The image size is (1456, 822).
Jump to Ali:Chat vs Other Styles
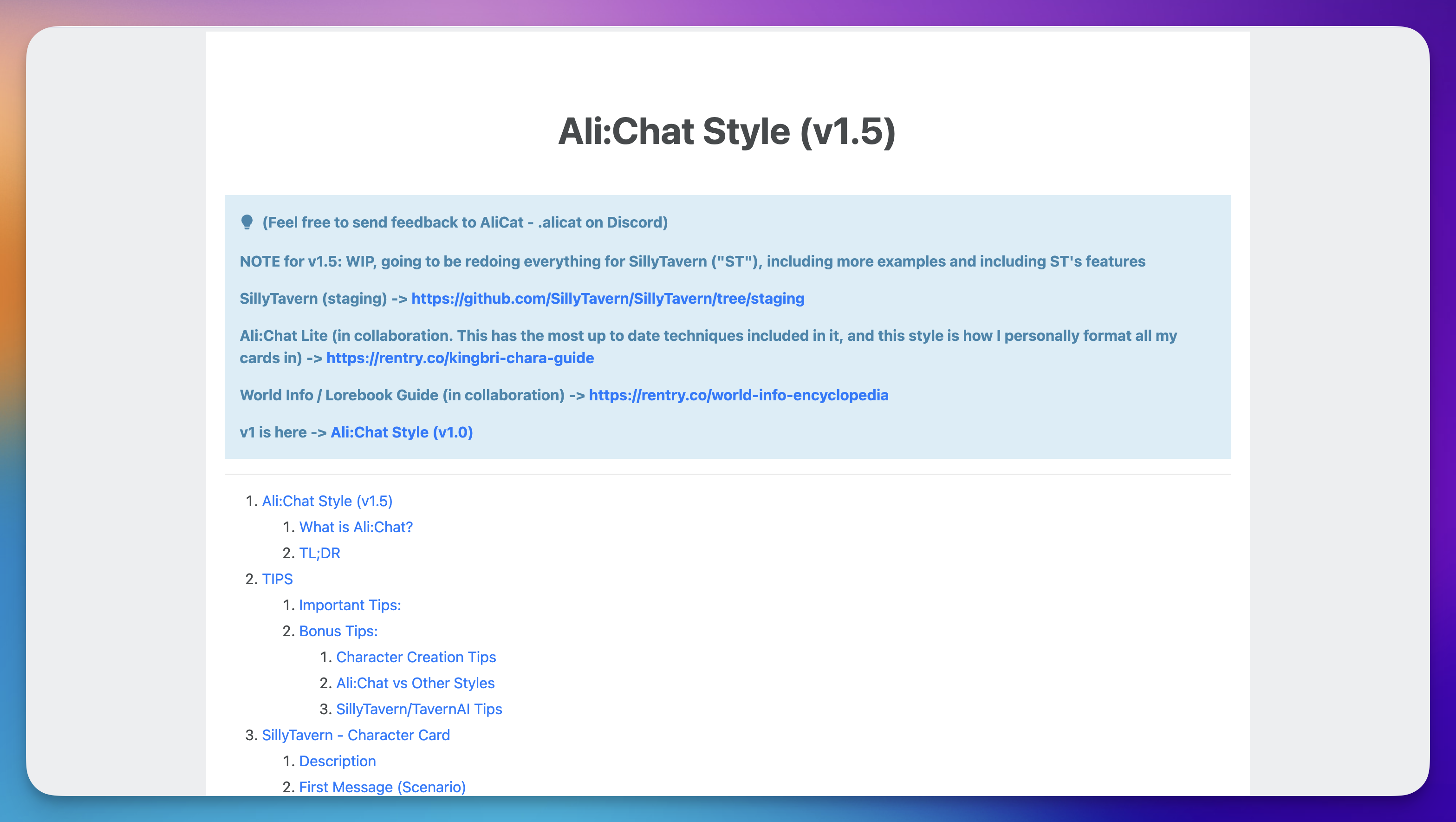[415, 683]
